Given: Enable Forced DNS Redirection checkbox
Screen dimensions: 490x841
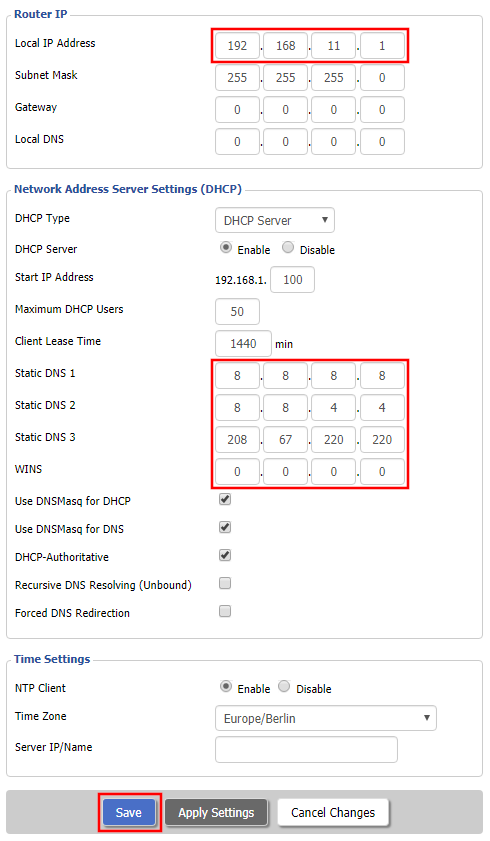Looking at the screenshot, I should pos(225,611).
